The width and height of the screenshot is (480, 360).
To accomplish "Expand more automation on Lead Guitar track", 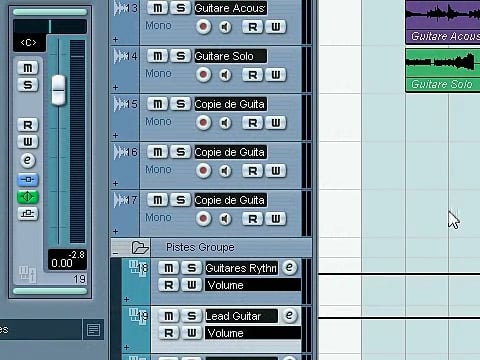I will point(126,347).
